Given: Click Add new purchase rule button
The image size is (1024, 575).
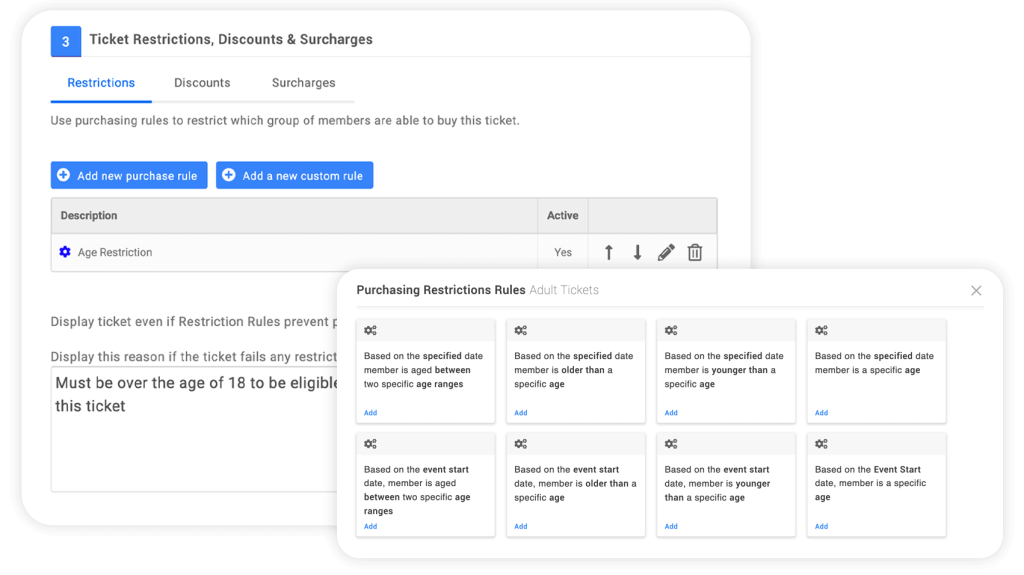Looking at the screenshot, I should 129,175.
